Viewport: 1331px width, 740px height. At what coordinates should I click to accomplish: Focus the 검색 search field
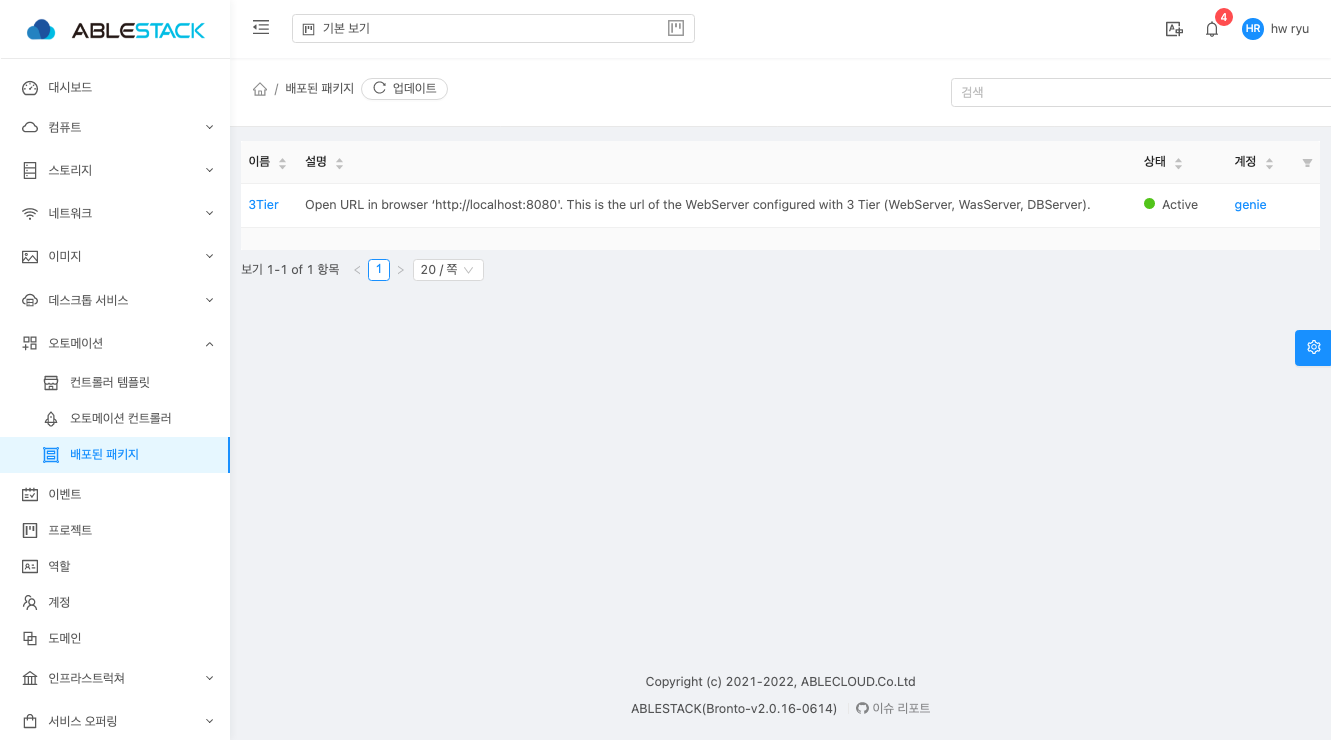[x=1141, y=92]
